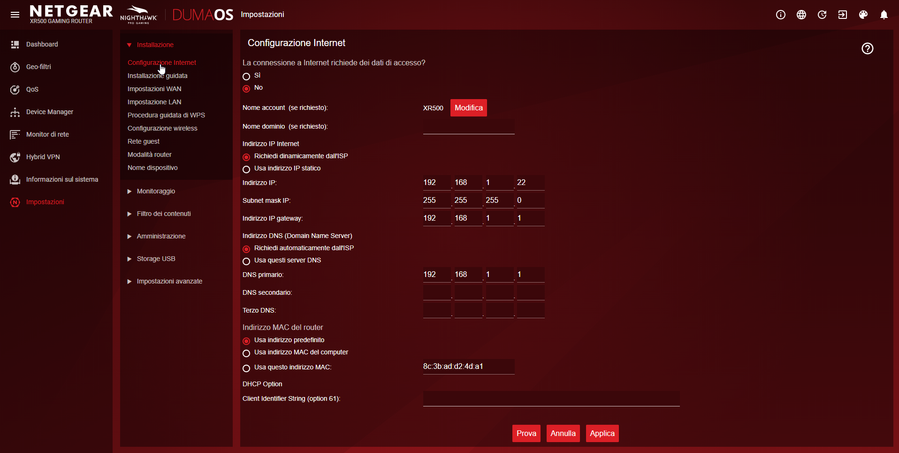Choose "Usa questi server DNS" radio
The image size is (899, 453).
pos(247,261)
